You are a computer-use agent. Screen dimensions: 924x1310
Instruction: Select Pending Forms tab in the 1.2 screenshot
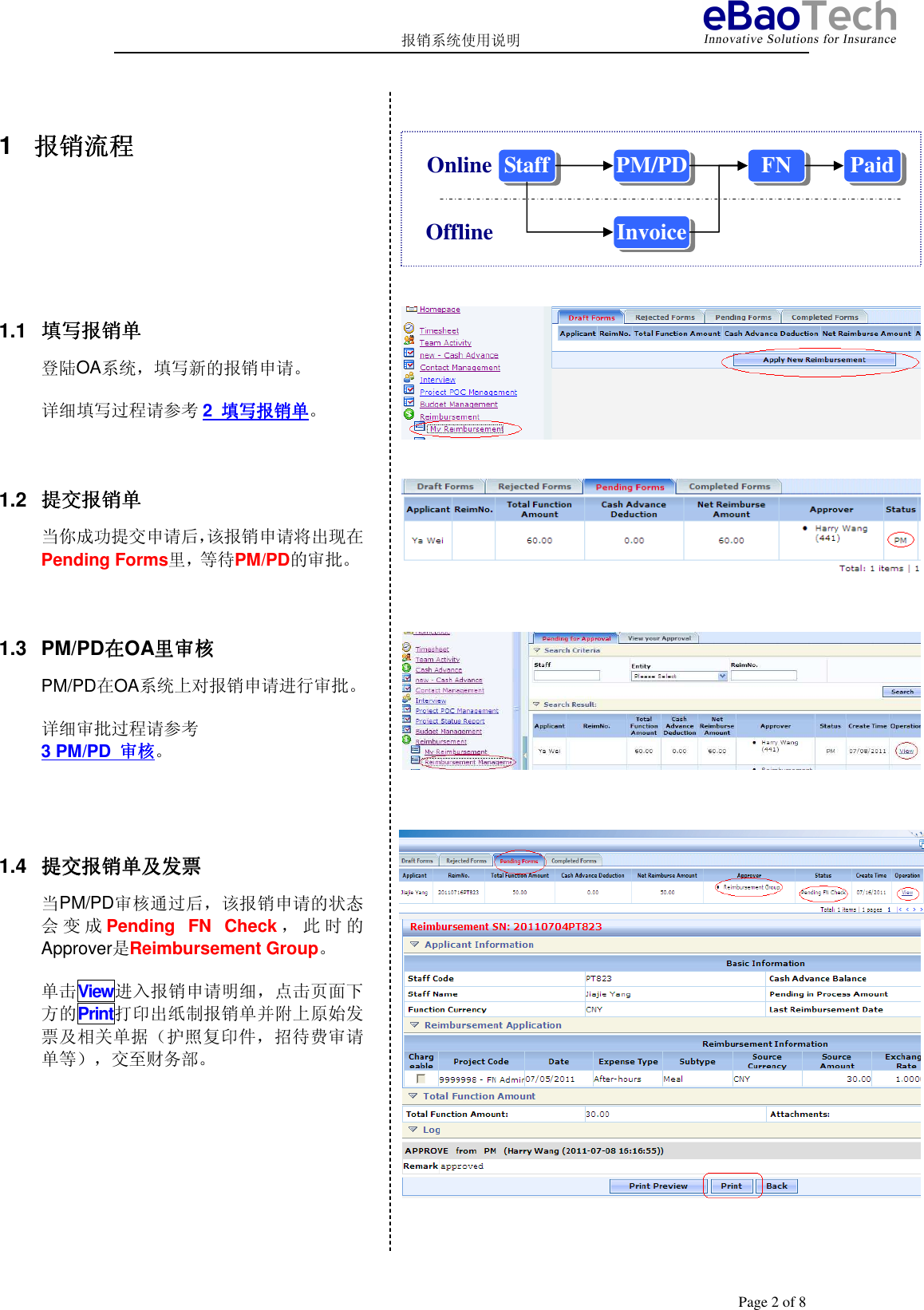630,487
